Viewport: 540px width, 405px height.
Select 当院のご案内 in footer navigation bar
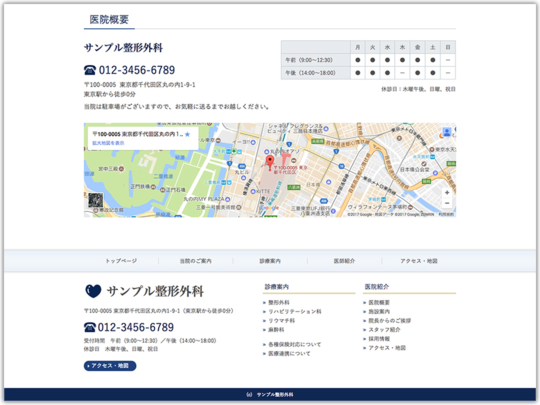tap(196, 261)
